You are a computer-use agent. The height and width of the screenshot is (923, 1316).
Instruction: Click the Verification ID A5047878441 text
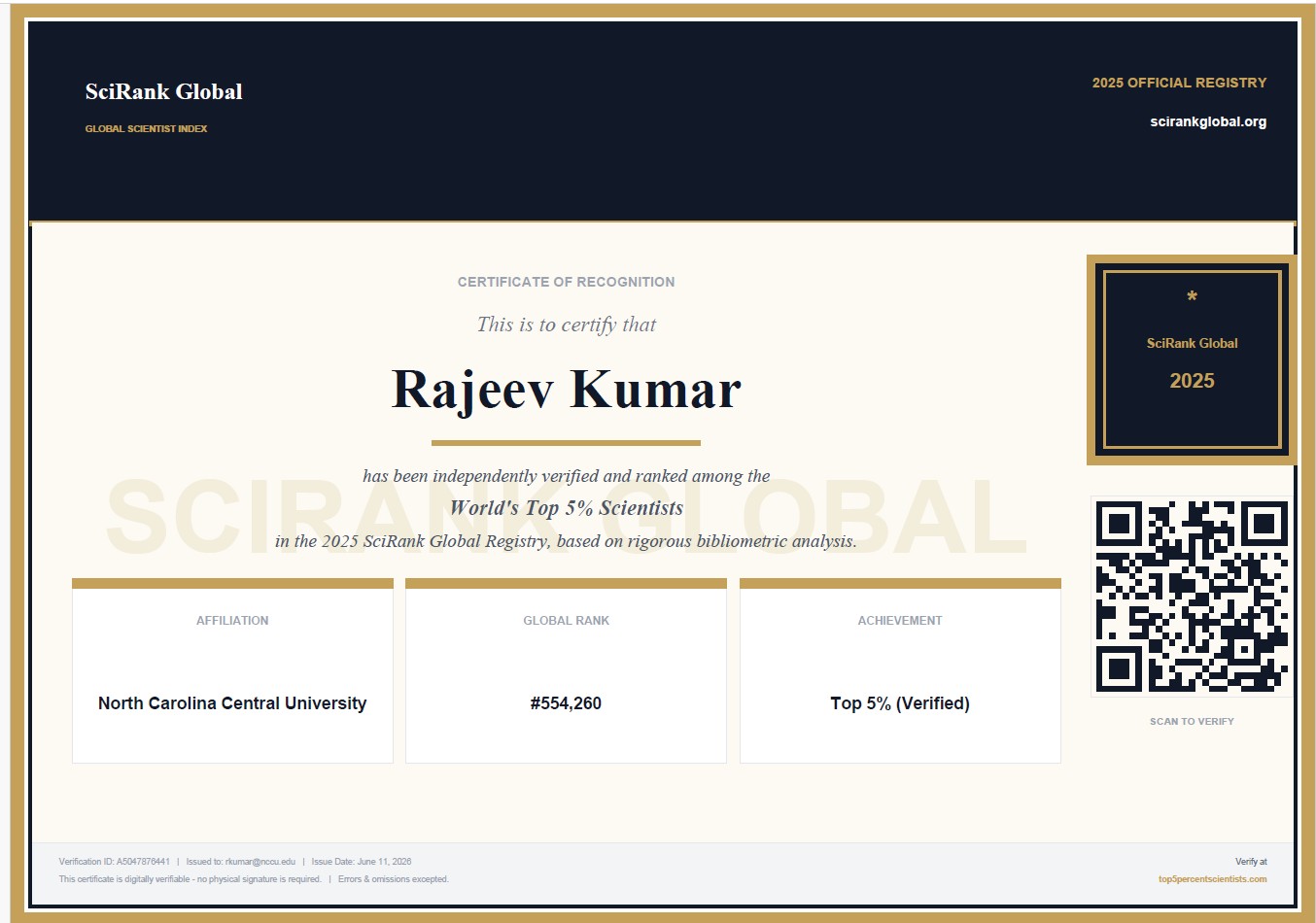[x=114, y=862]
